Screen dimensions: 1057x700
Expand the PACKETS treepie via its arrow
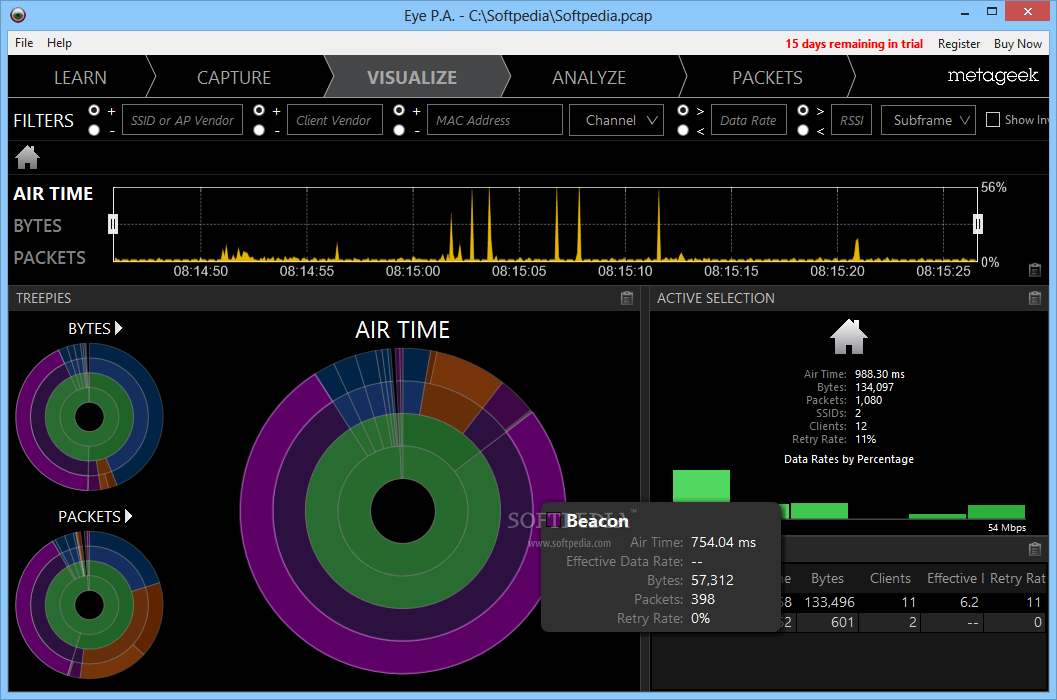pyautogui.click(x=128, y=517)
